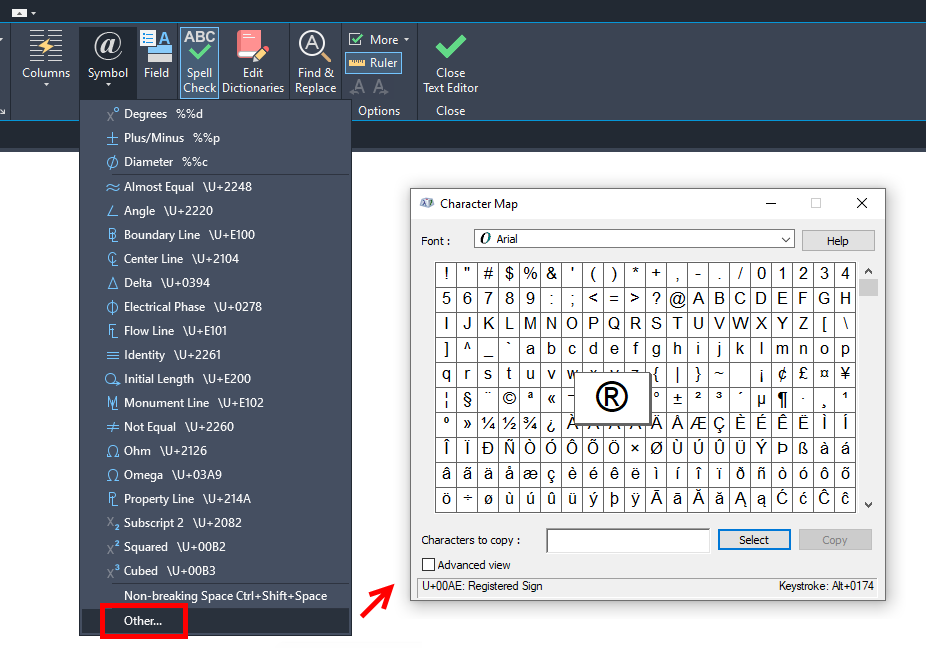Insert the Delta symbol

(x=216, y=283)
